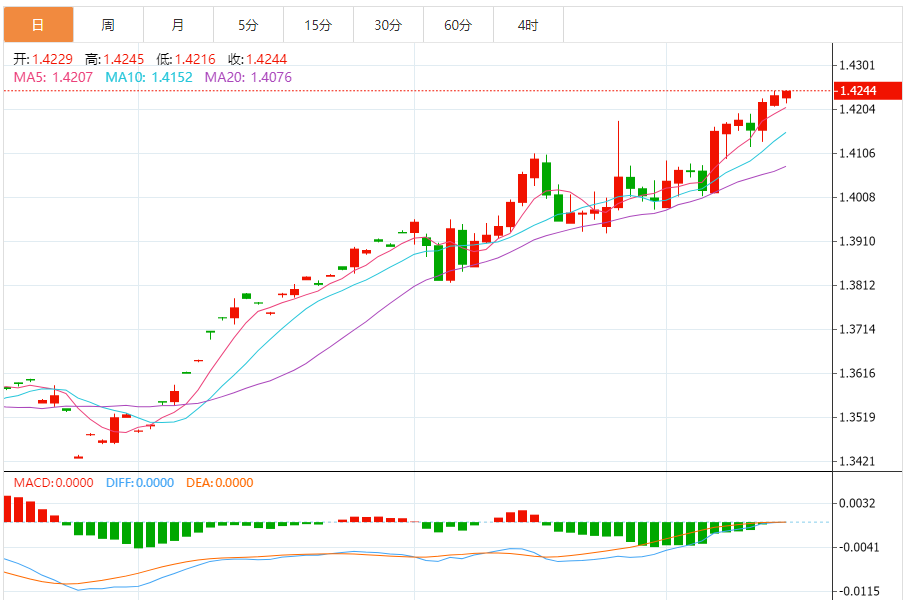Click the 收:1.4244 closing price text

point(257,59)
